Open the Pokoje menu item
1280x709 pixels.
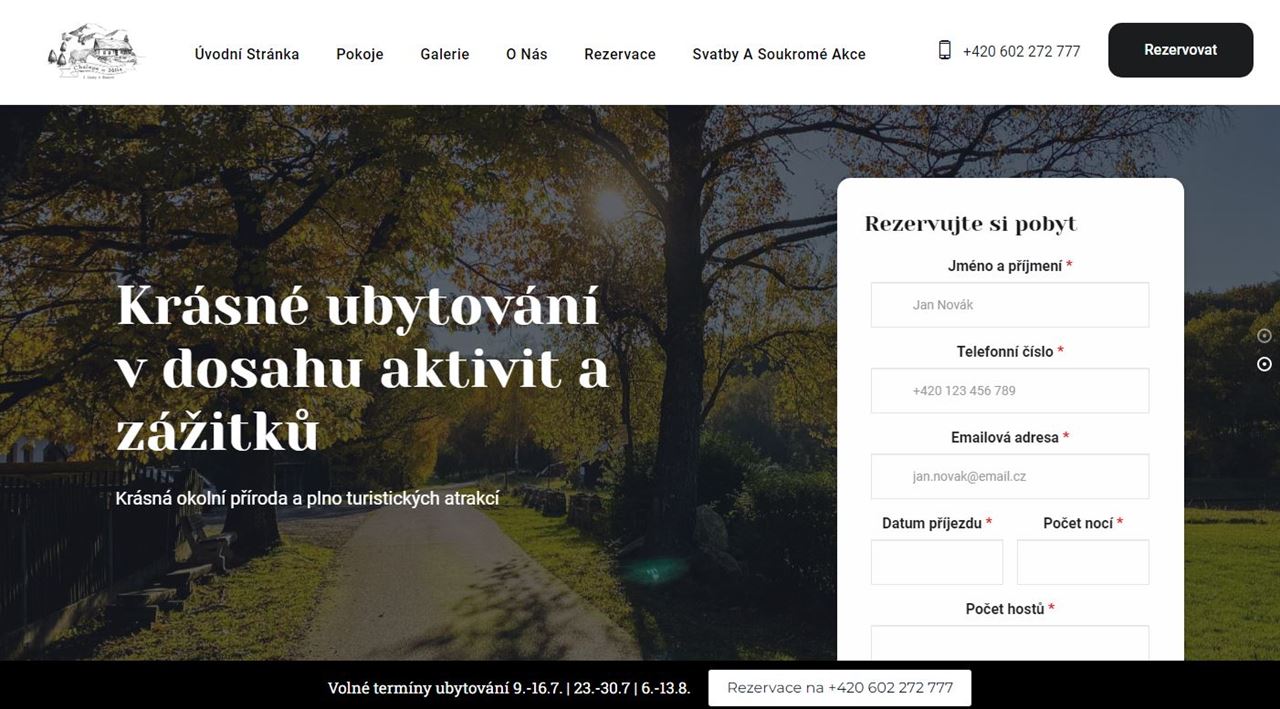click(360, 54)
